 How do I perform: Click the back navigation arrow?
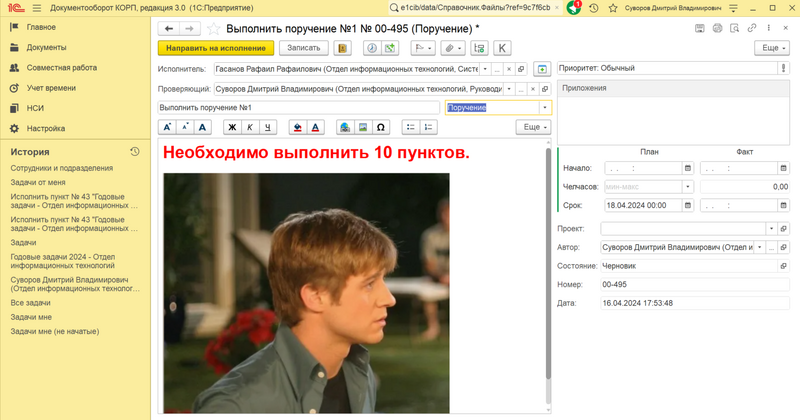pos(169,29)
